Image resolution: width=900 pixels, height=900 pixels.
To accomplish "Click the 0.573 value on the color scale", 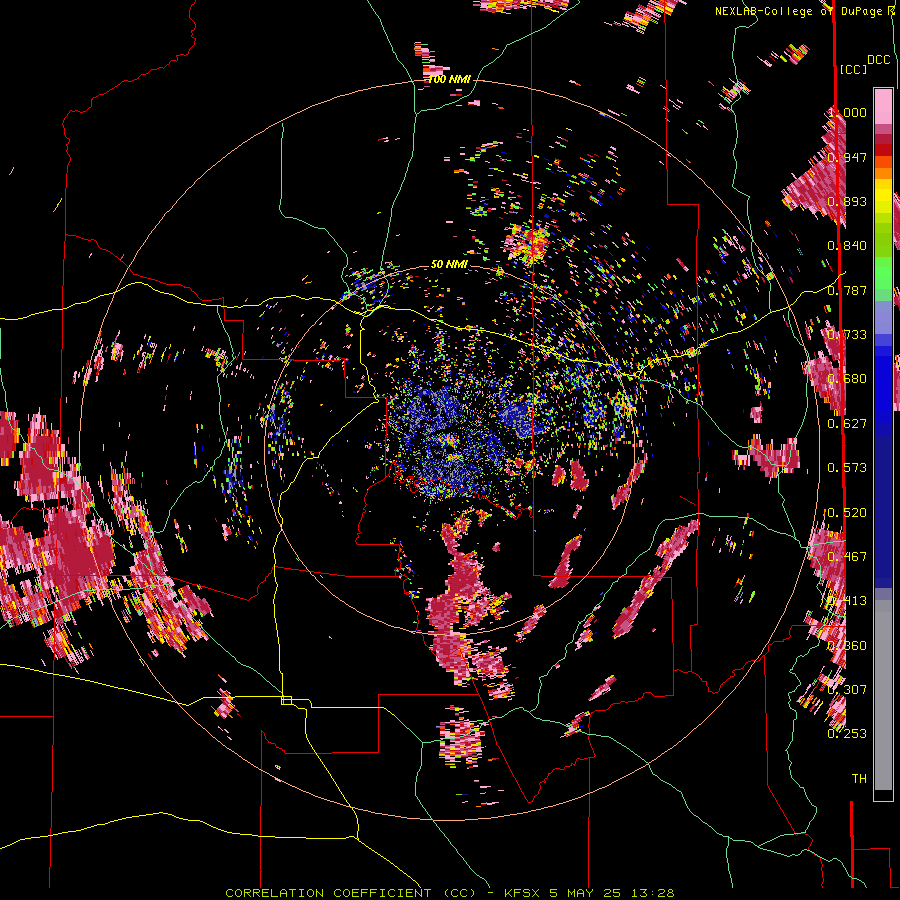I will (847, 468).
